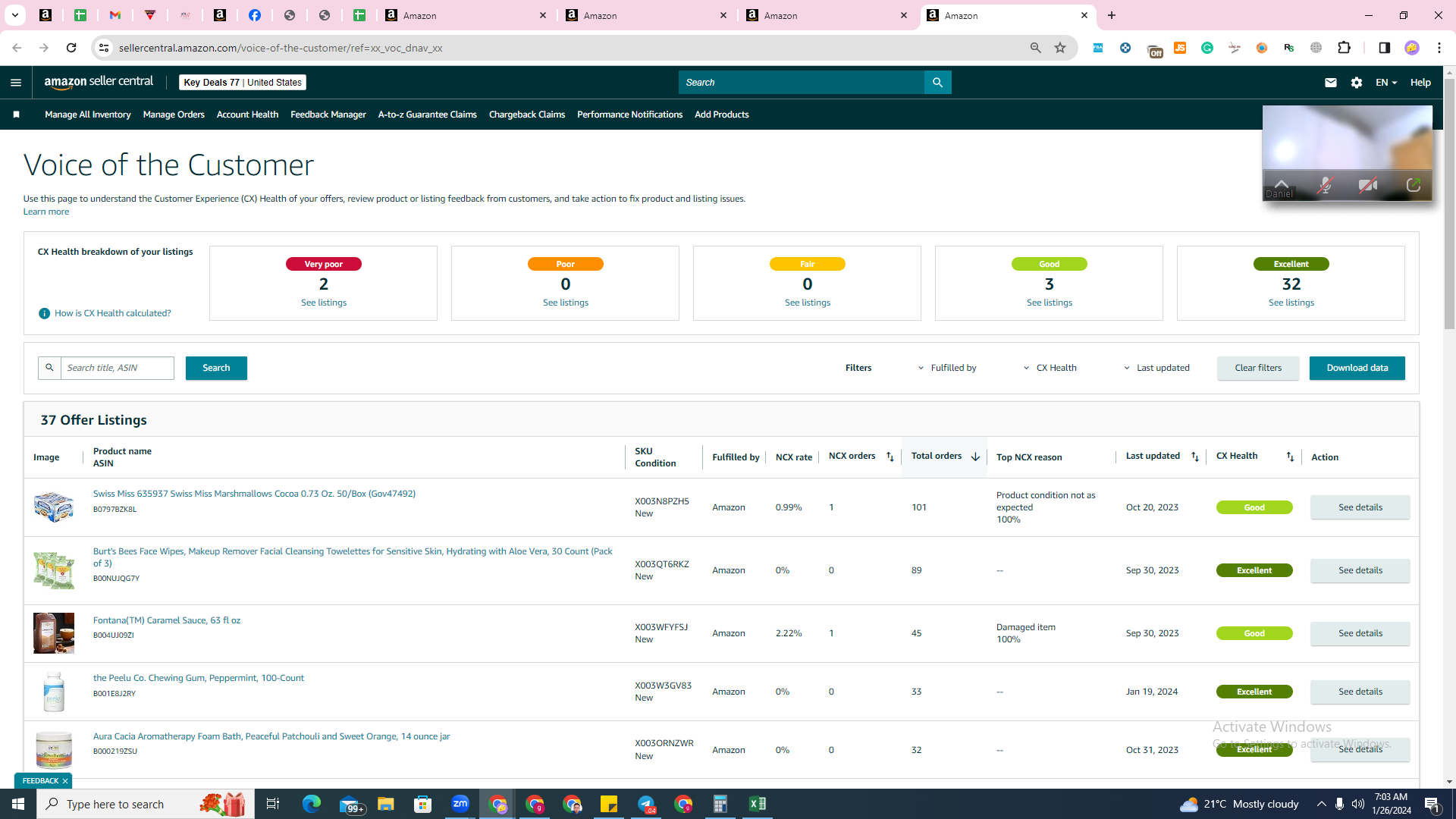
Task: Click the amazon seller central logo
Action: tap(99, 82)
